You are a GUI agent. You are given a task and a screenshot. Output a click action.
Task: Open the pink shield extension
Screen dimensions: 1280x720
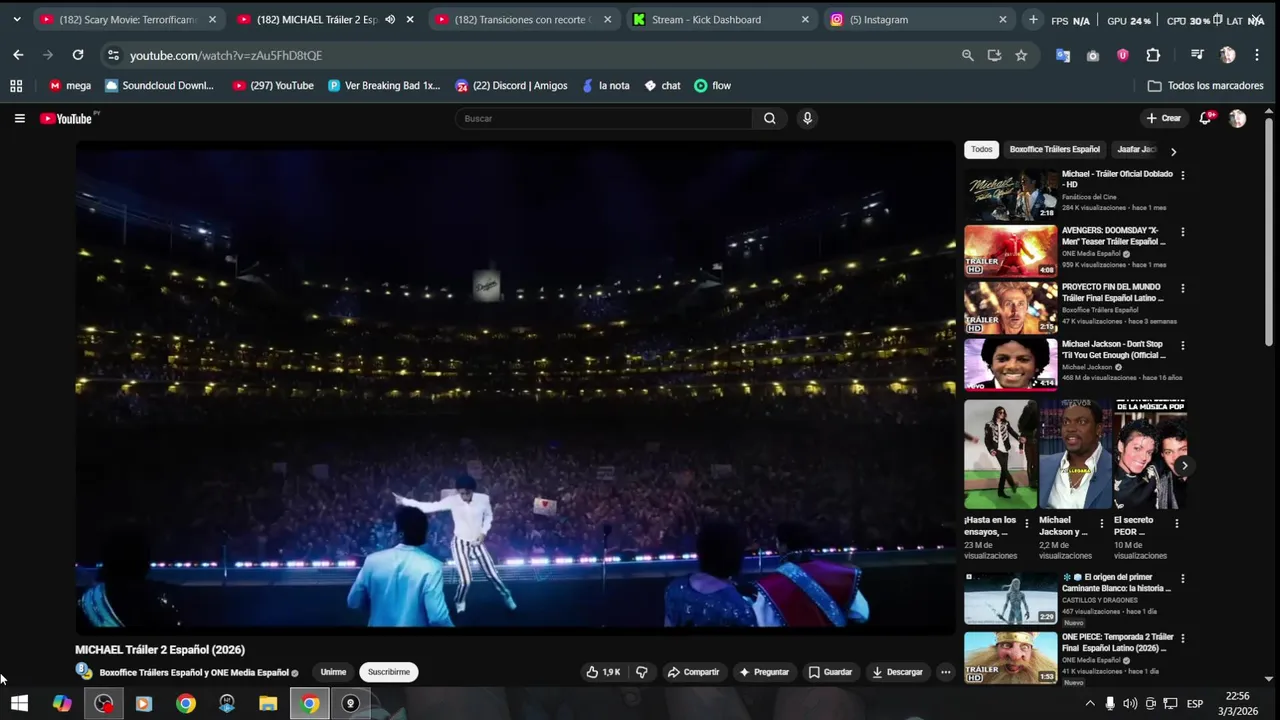tap(1123, 55)
